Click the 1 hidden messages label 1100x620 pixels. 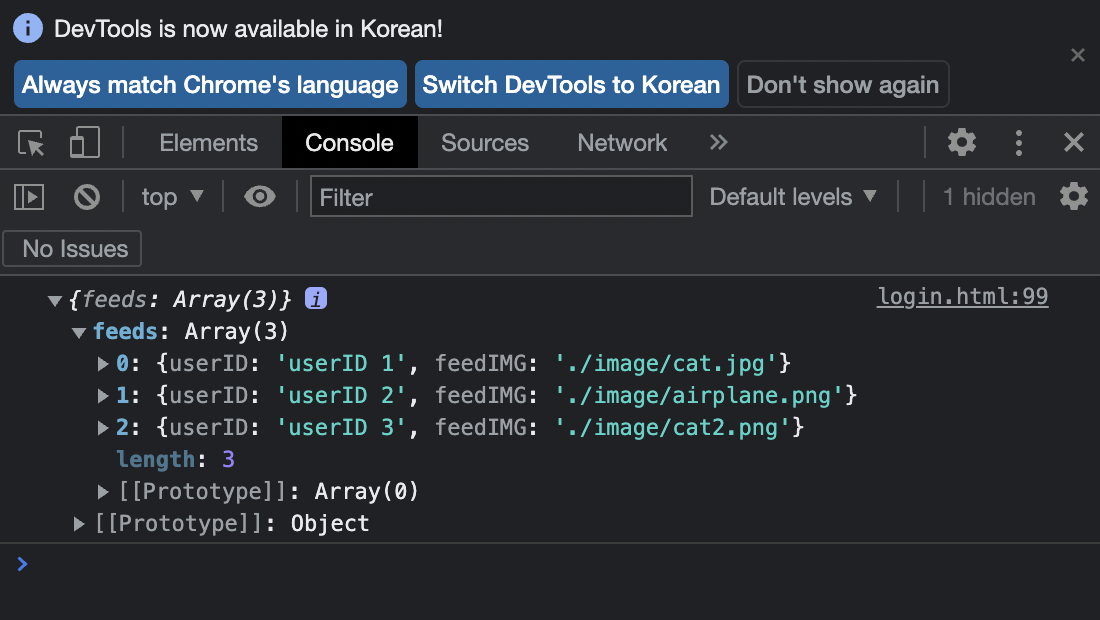988,197
